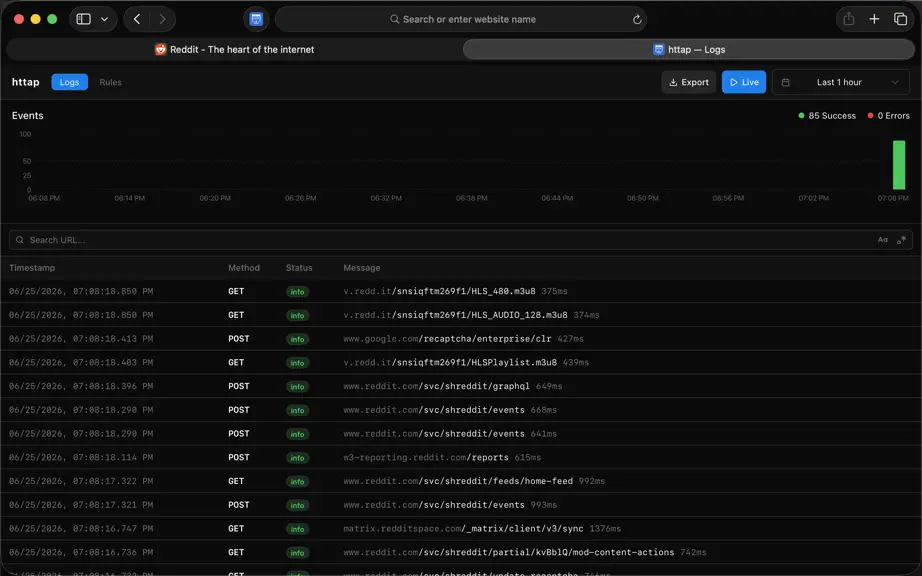Go back with the back arrow
922x576 pixels.
tap(137, 19)
